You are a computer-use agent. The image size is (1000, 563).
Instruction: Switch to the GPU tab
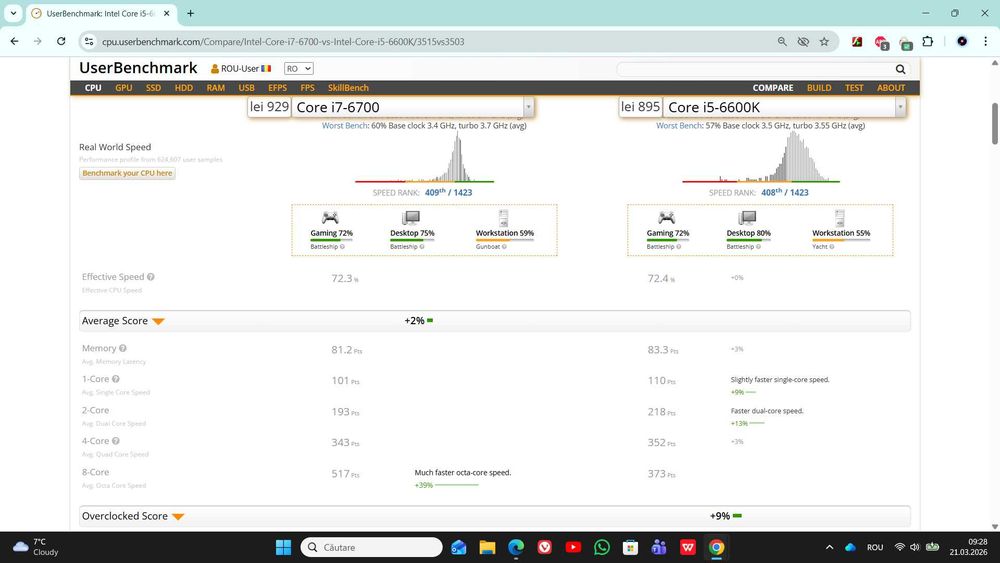(124, 88)
